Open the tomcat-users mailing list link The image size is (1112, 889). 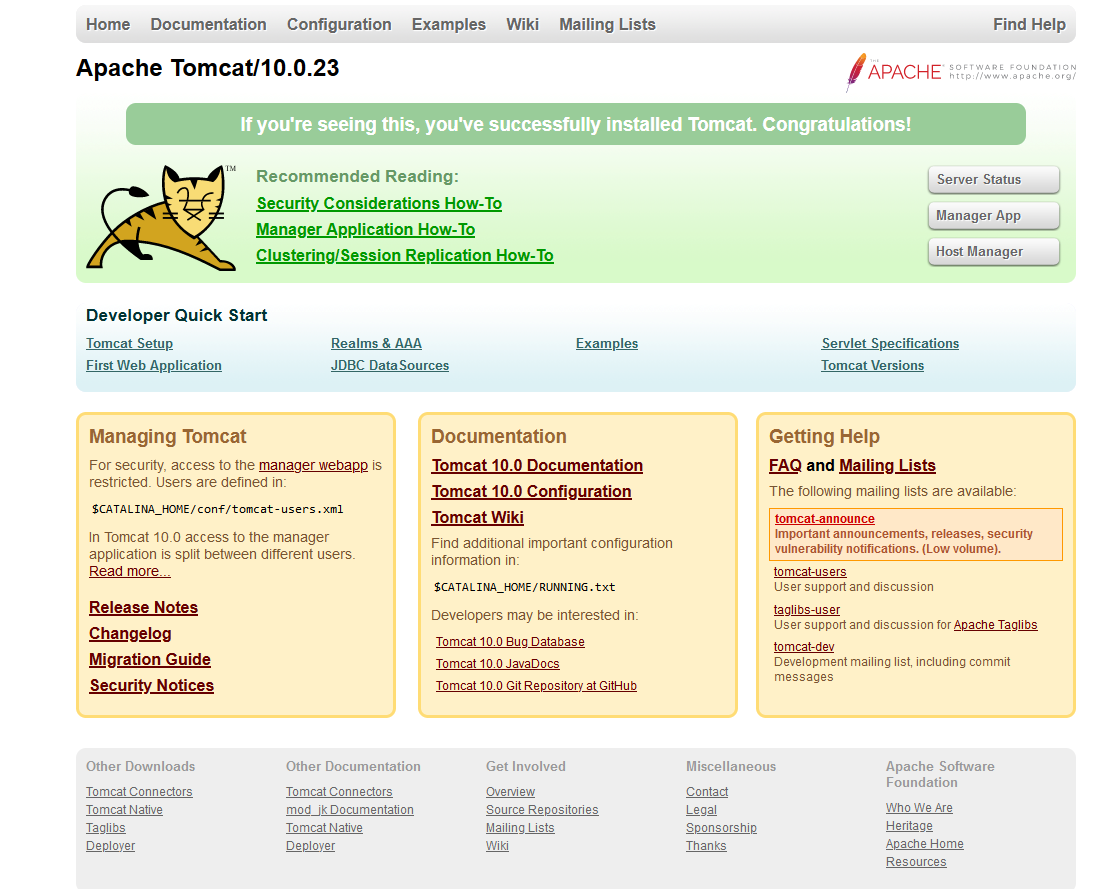coord(810,571)
